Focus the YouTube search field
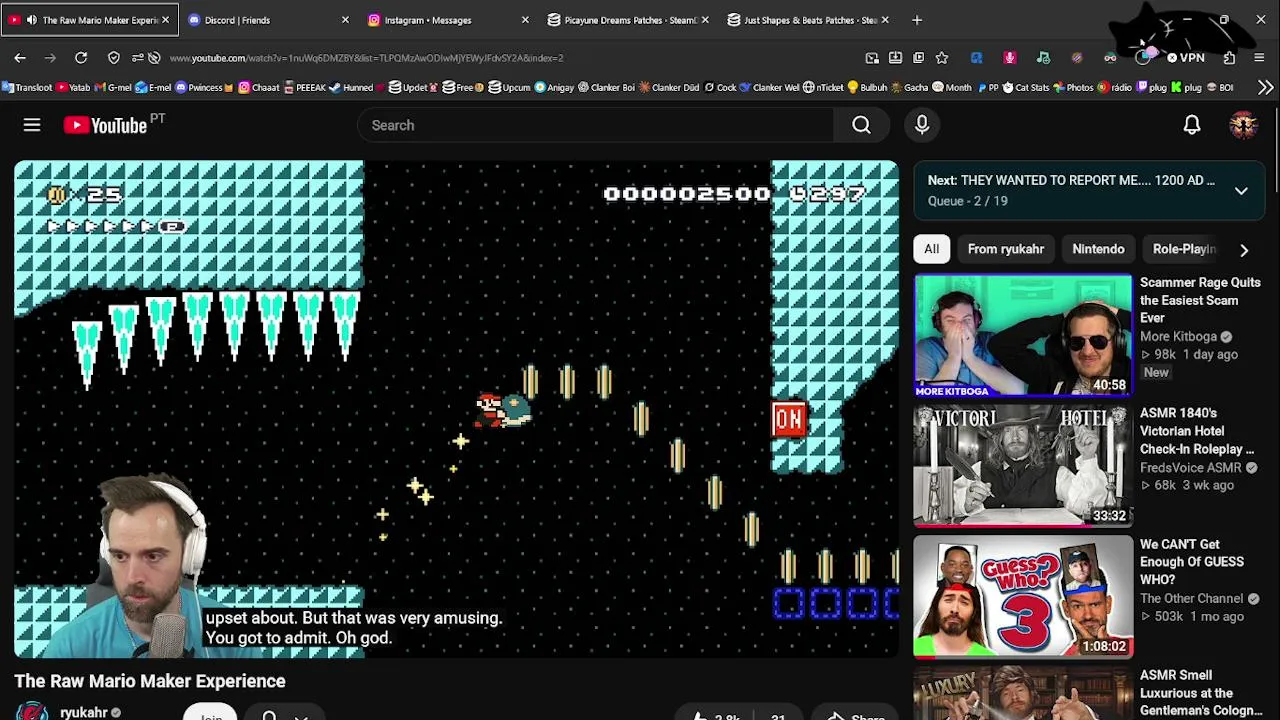Viewport: 1280px width, 720px height. click(595, 125)
